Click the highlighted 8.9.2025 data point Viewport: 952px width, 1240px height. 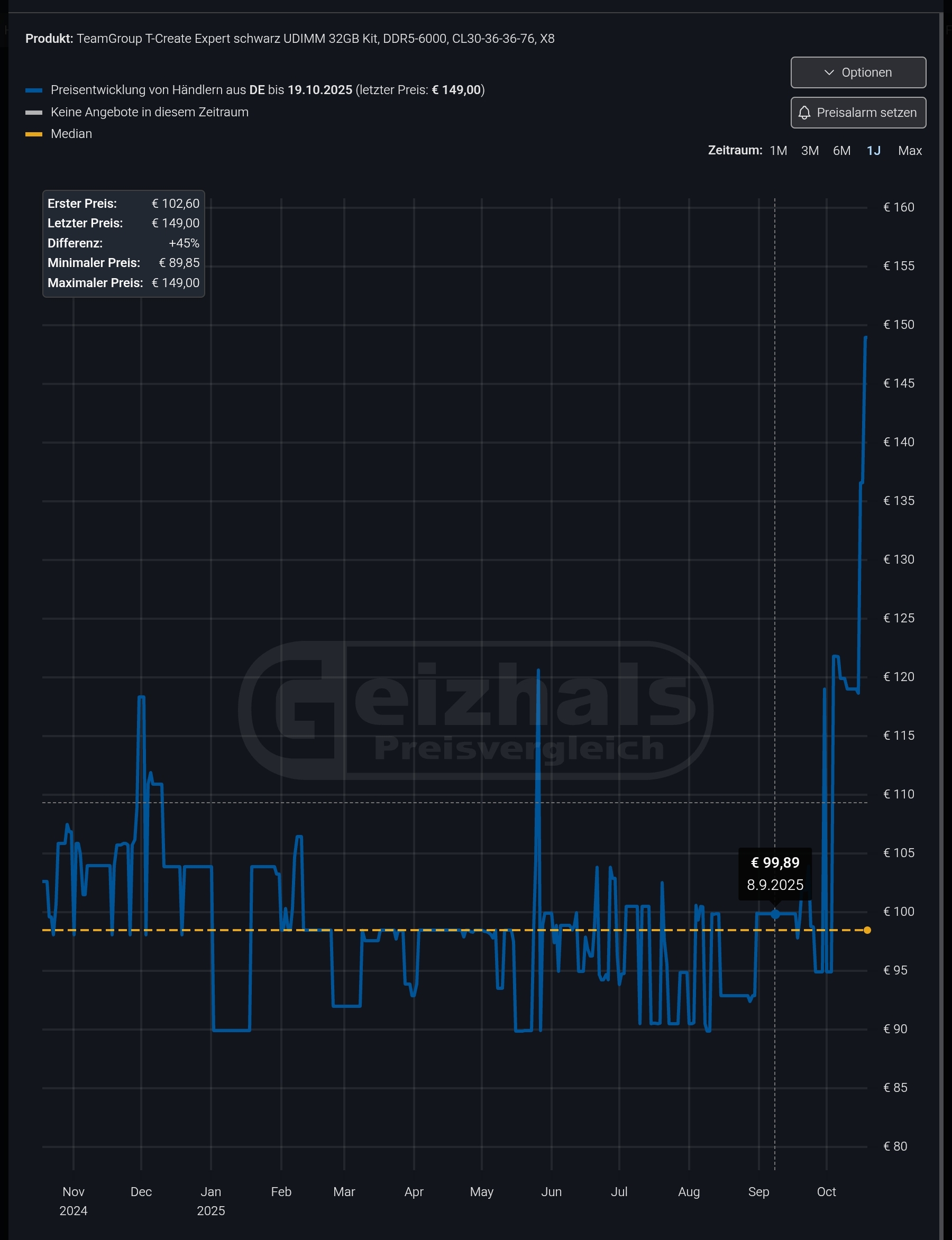[775, 914]
